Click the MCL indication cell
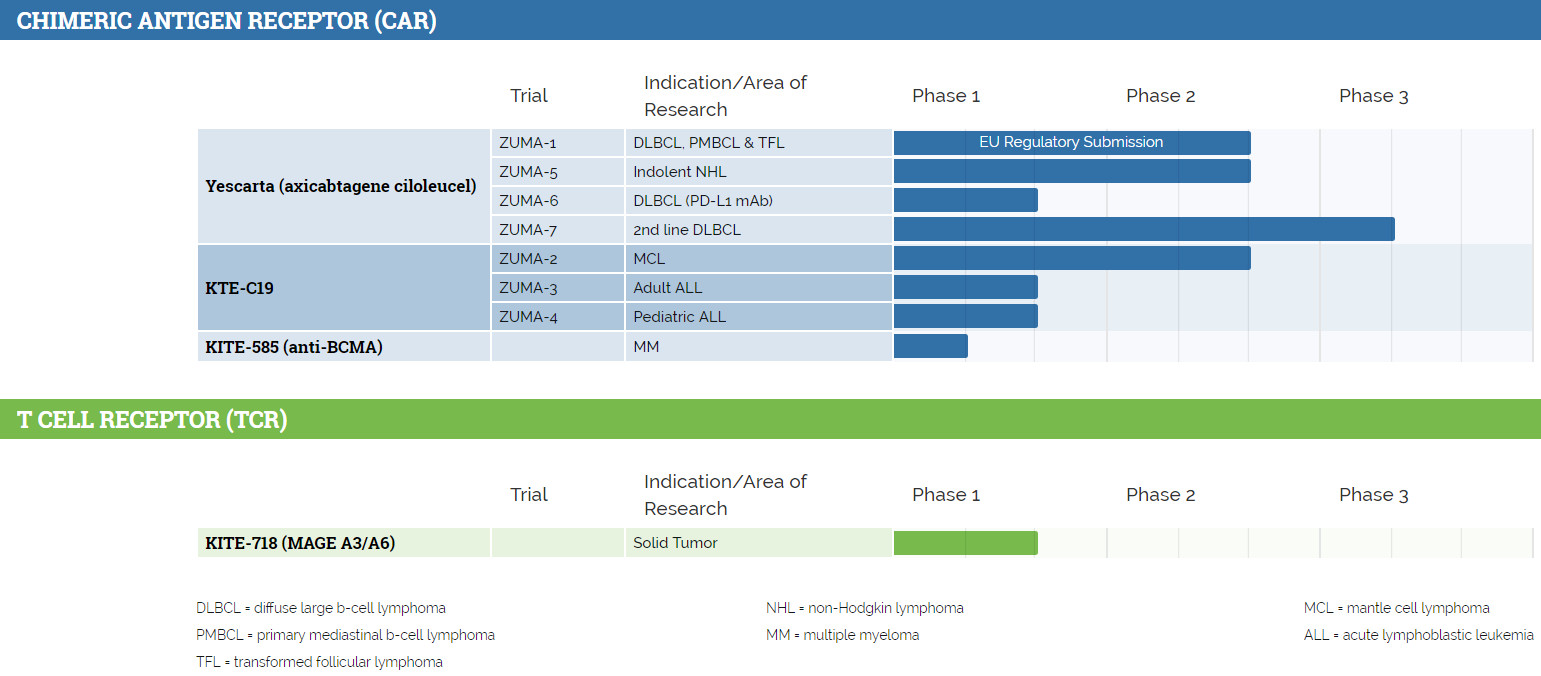The height and width of the screenshot is (676, 1541). pos(759,259)
